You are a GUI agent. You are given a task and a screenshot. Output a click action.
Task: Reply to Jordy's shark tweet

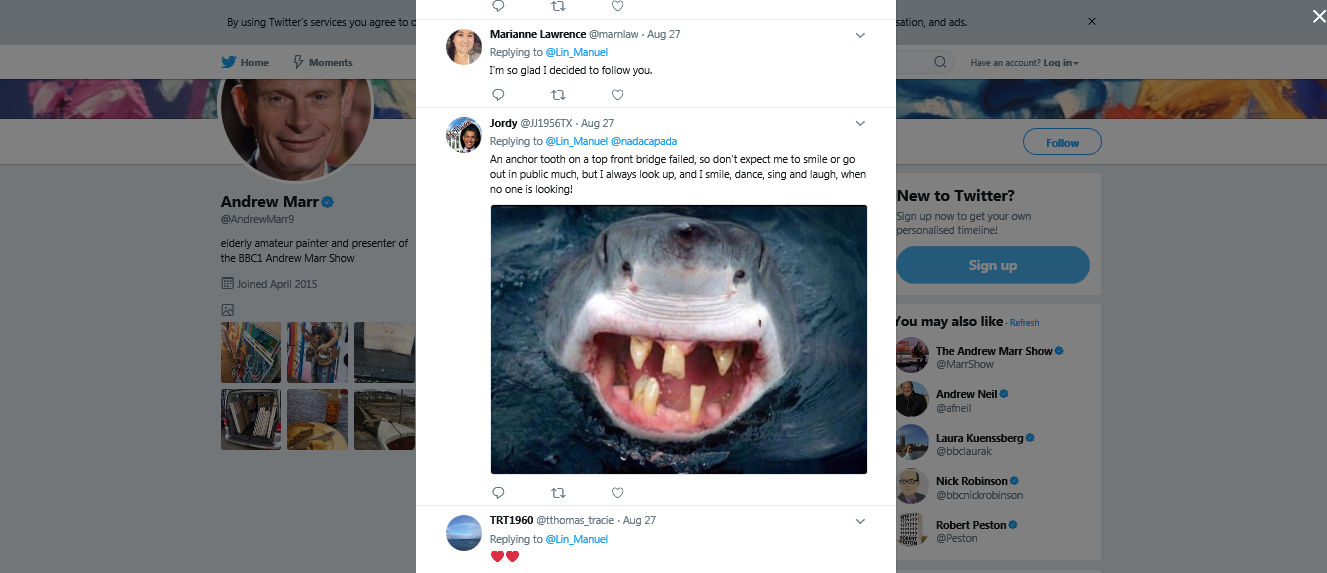click(x=498, y=492)
